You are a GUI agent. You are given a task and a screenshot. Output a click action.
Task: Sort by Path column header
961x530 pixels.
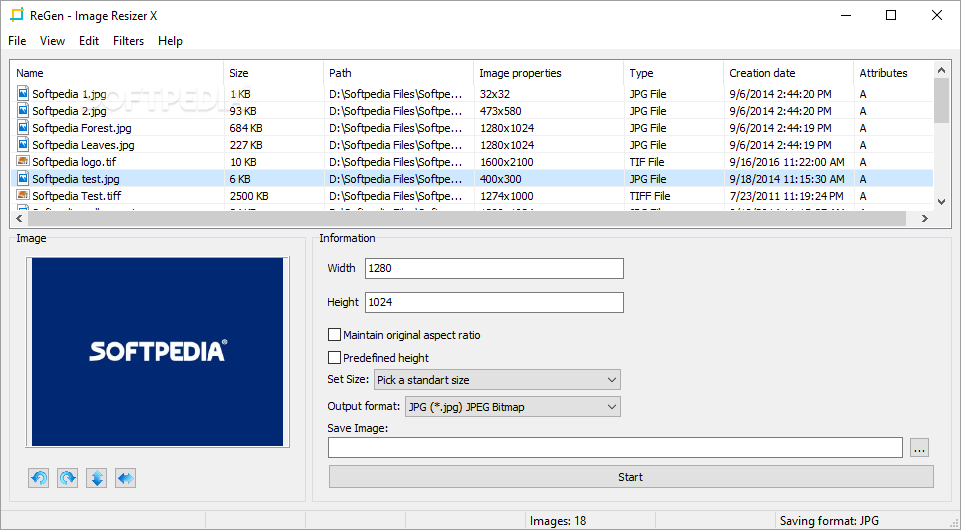click(x=398, y=73)
